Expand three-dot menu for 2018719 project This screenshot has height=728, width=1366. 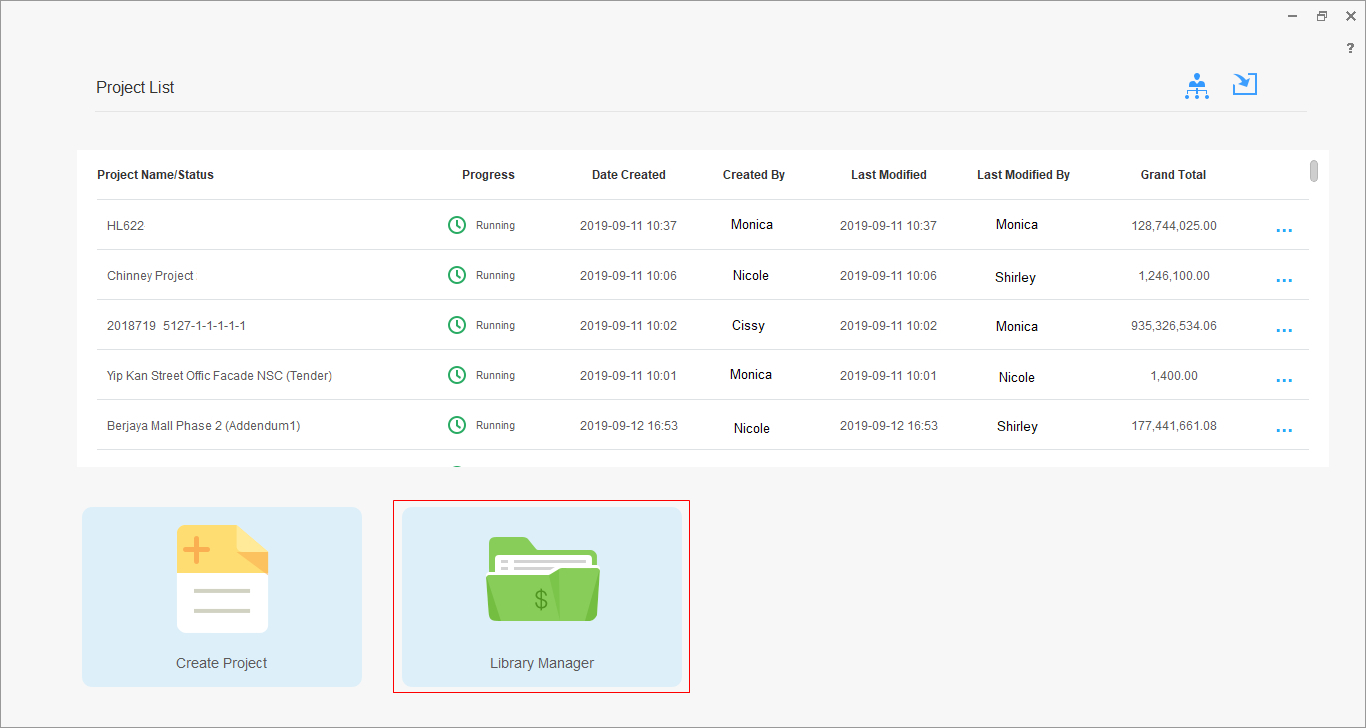click(1284, 330)
